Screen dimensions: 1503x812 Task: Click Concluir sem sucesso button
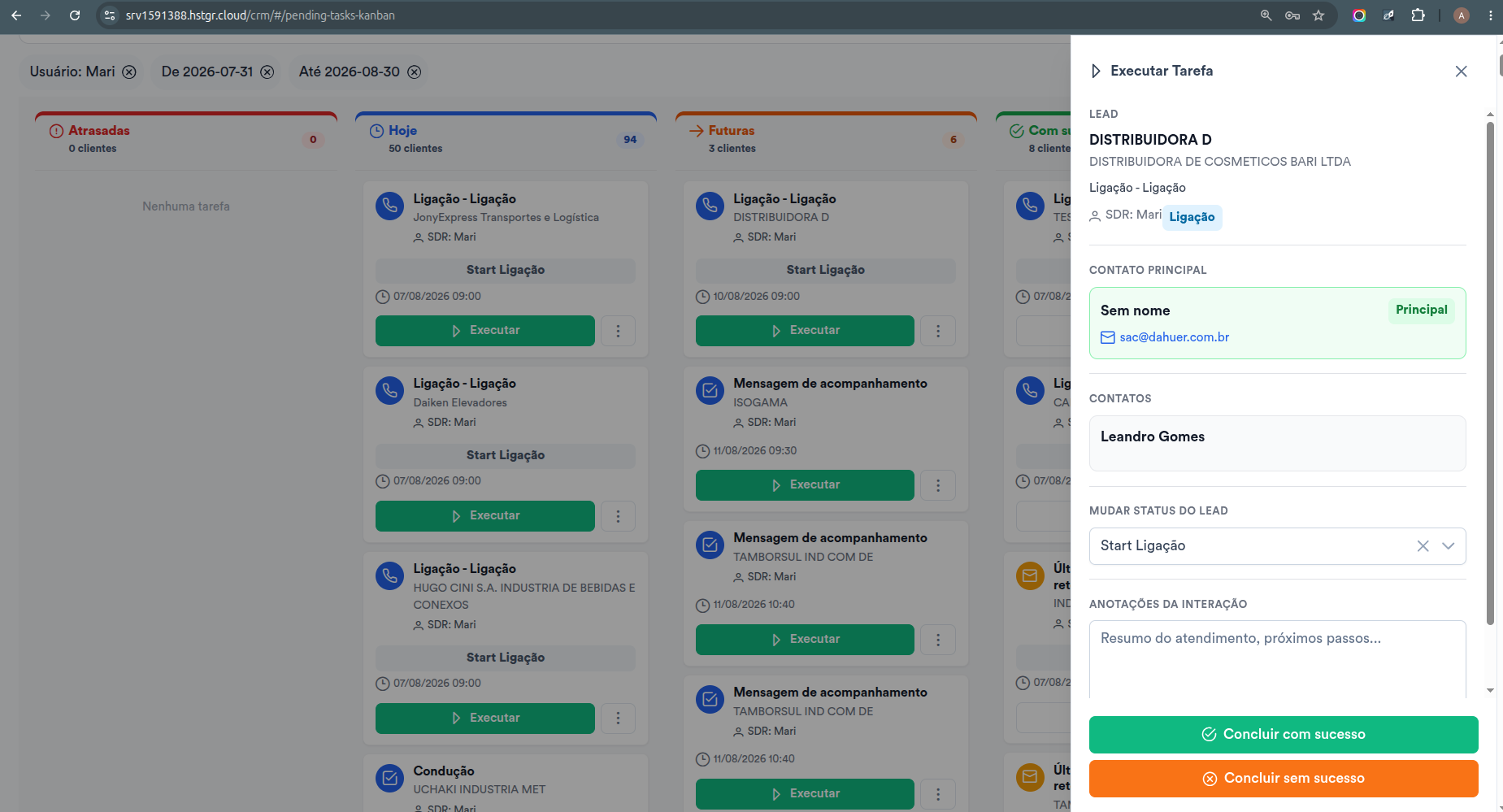click(1284, 779)
